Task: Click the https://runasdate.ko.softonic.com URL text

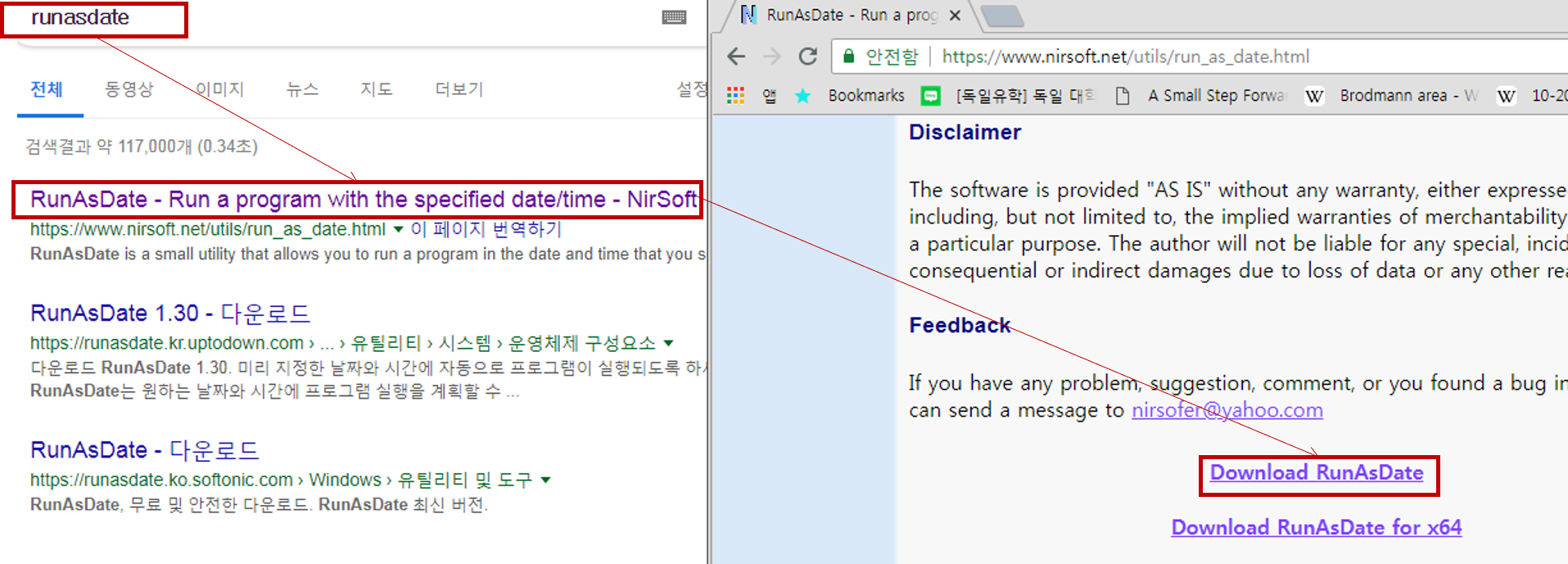Action: pos(161,480)
